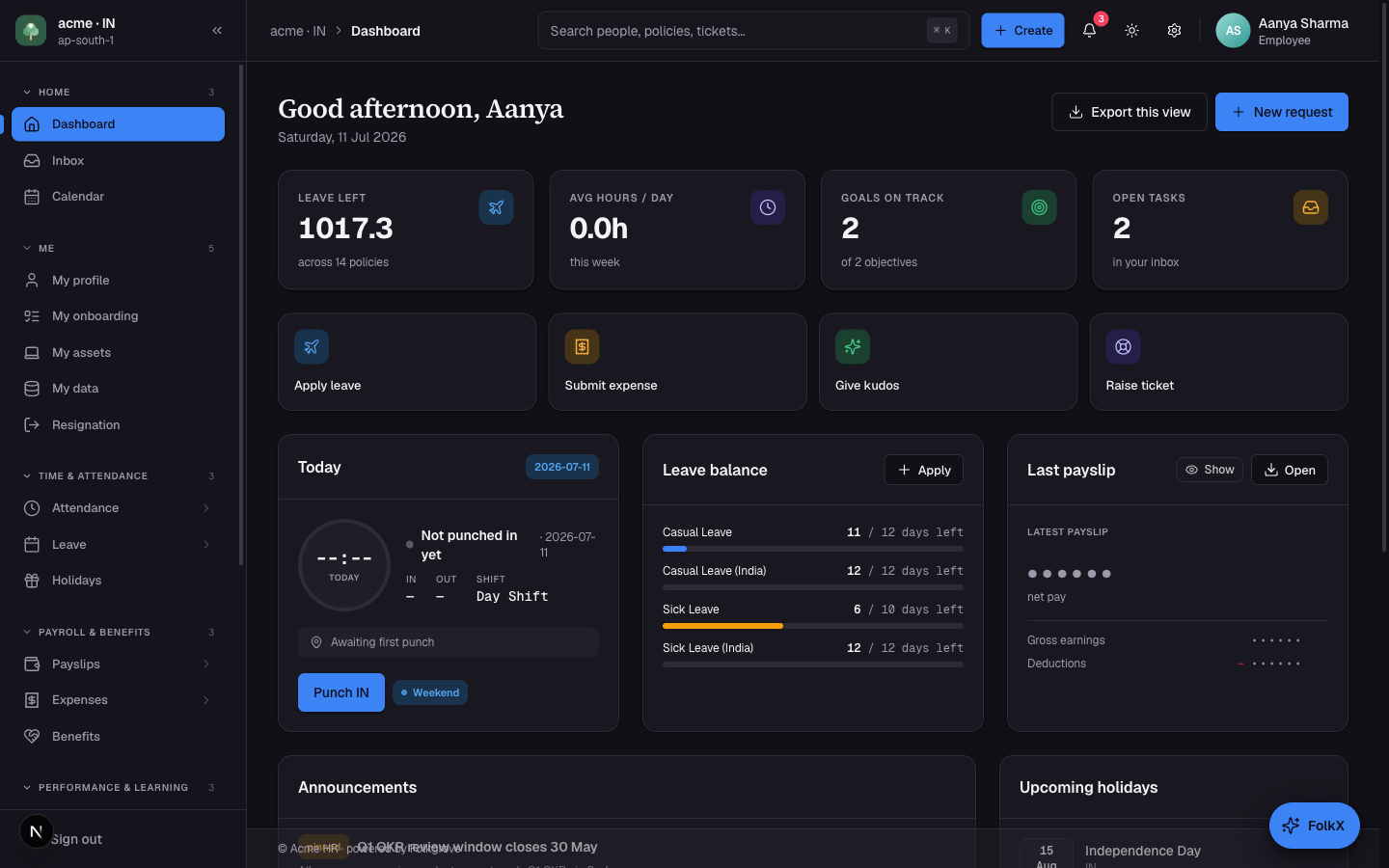Image resolution: width=1389 pixels, height=868 pixels.
Task: Open the FolkX assistant button
Action: tap(1314, 826)
